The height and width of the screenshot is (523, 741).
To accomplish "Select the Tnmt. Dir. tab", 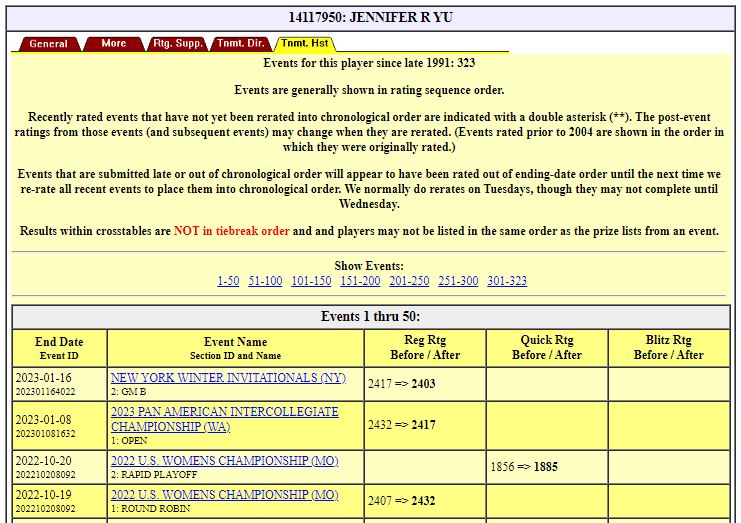I will pos(241,44).
